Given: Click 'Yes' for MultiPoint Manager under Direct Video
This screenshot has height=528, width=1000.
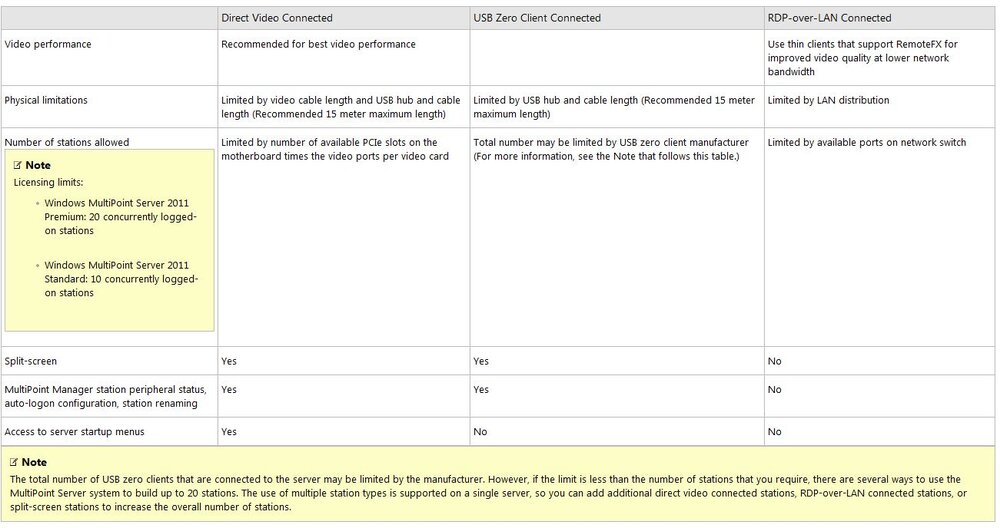Looking at the screenshot, I should (x=229, y=390).
